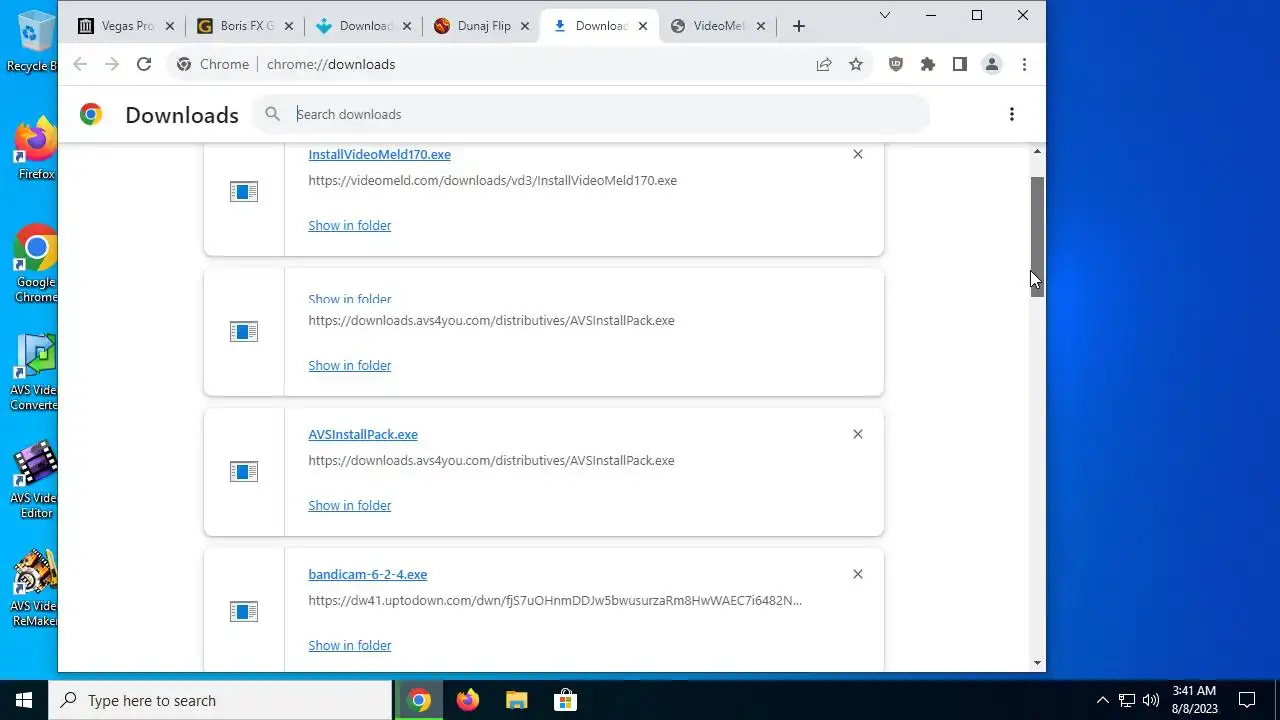The width and height of the screenshot is (1280, 720).
Task: Close the VideoMeld tab
Action: (761, 26)
